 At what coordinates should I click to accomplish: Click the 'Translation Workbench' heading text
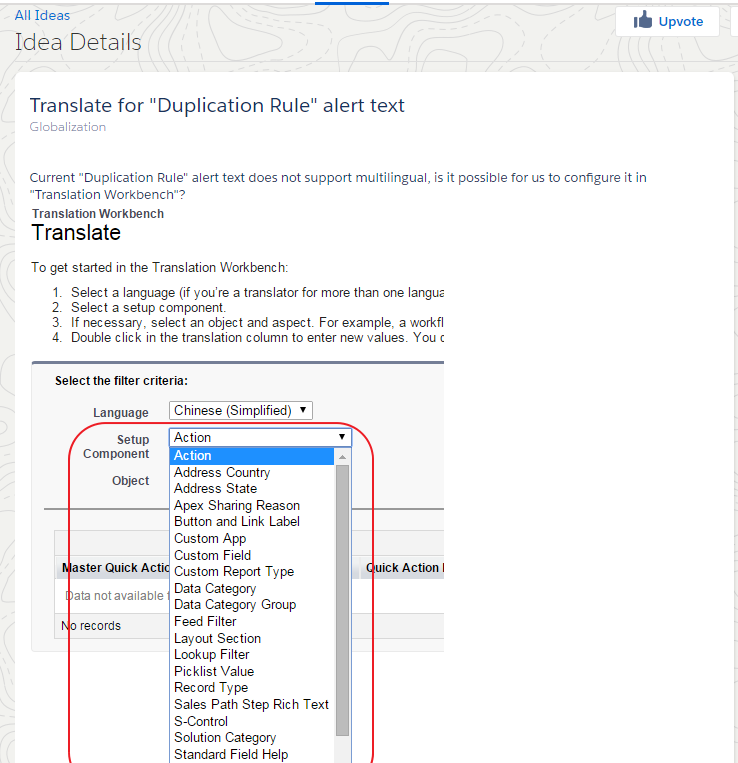pos(98,214)
